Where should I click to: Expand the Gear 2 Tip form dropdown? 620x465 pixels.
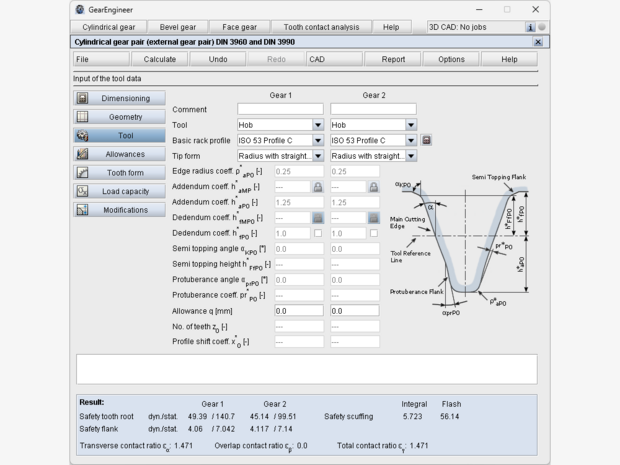(411, 156)
